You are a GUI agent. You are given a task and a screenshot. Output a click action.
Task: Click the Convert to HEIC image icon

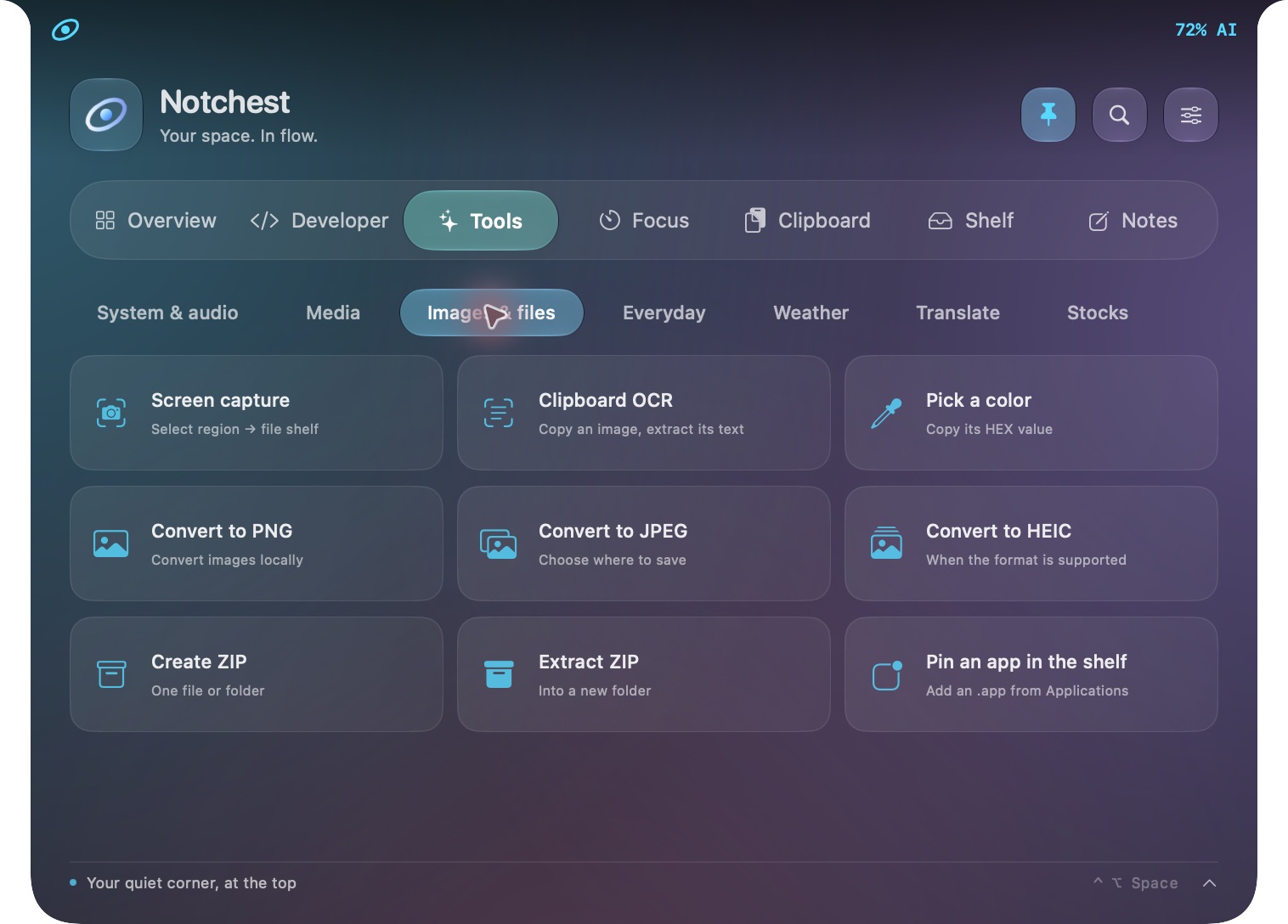[x=886, y=543]
